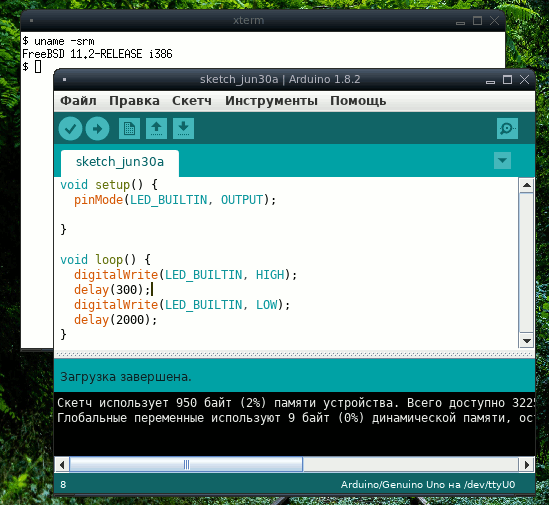Open the Скетч menu
Screen dimensions: 549x505
tap(192, 101)
